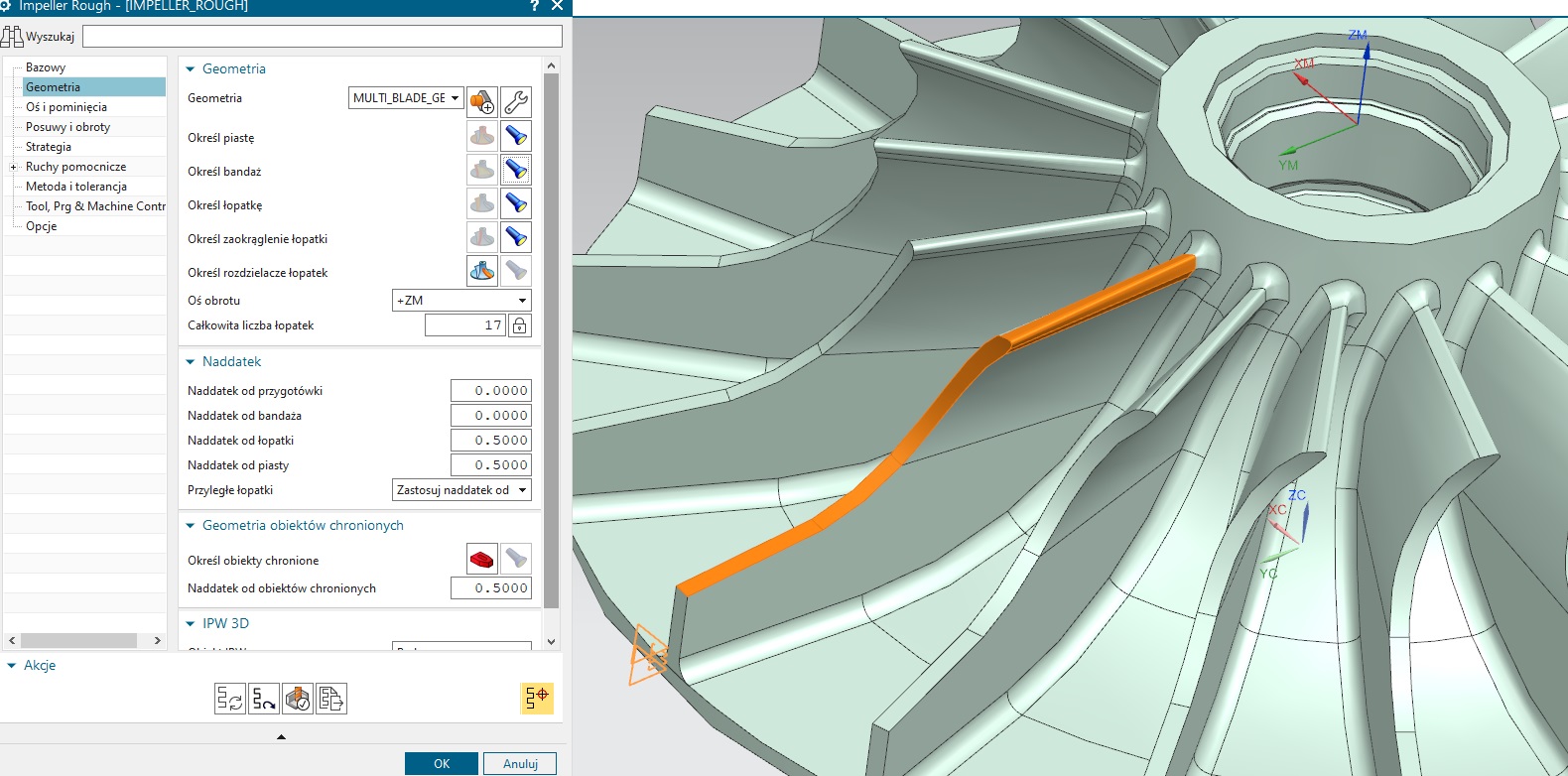Display hub geometry with flashlight for Określ piastę
Viewport: 1568px width, 776px height.
click(x=516, y=136)
